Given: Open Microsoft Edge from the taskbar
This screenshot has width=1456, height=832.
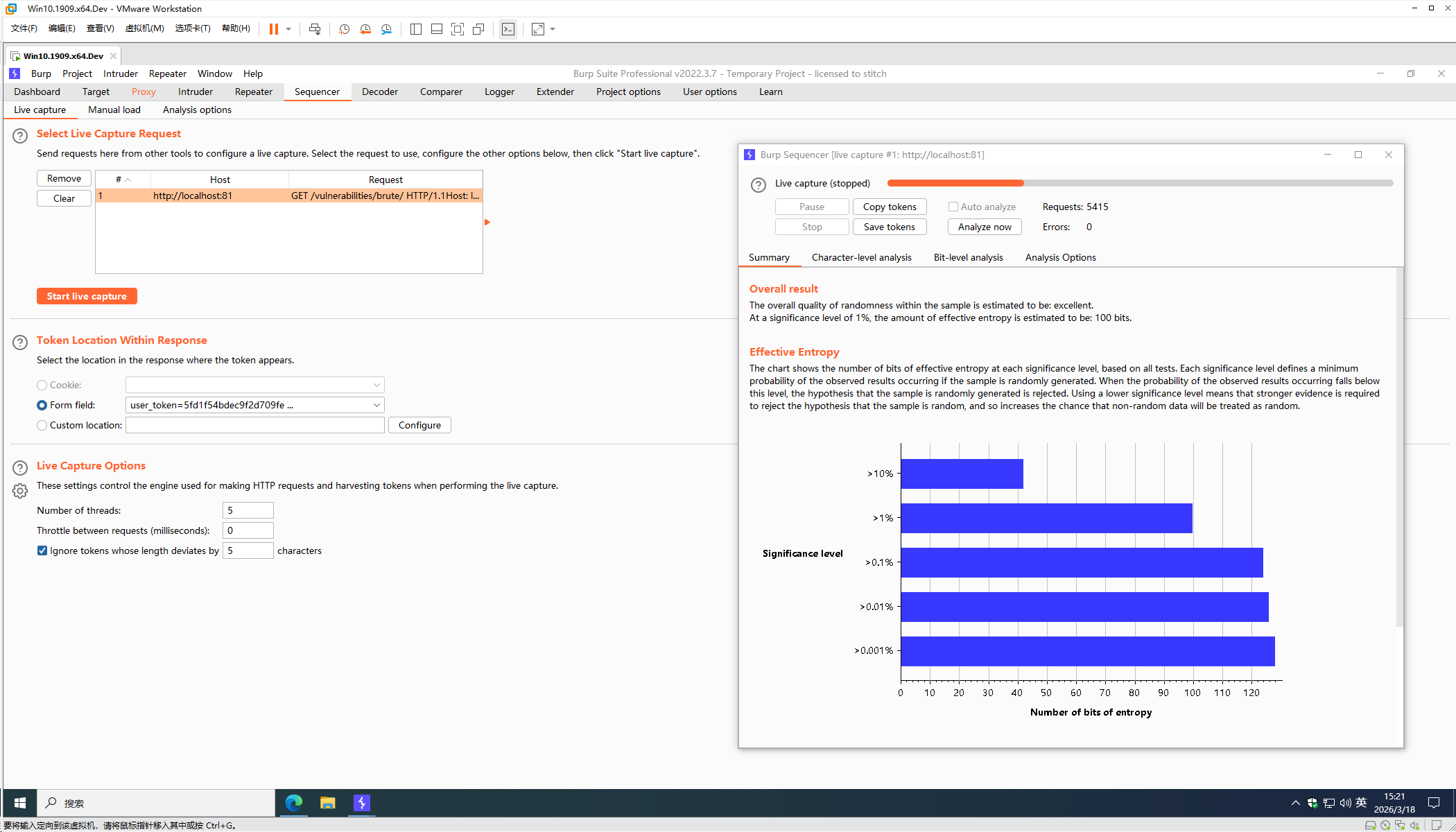Looking at the screenshot, I should tap(294, 803).
